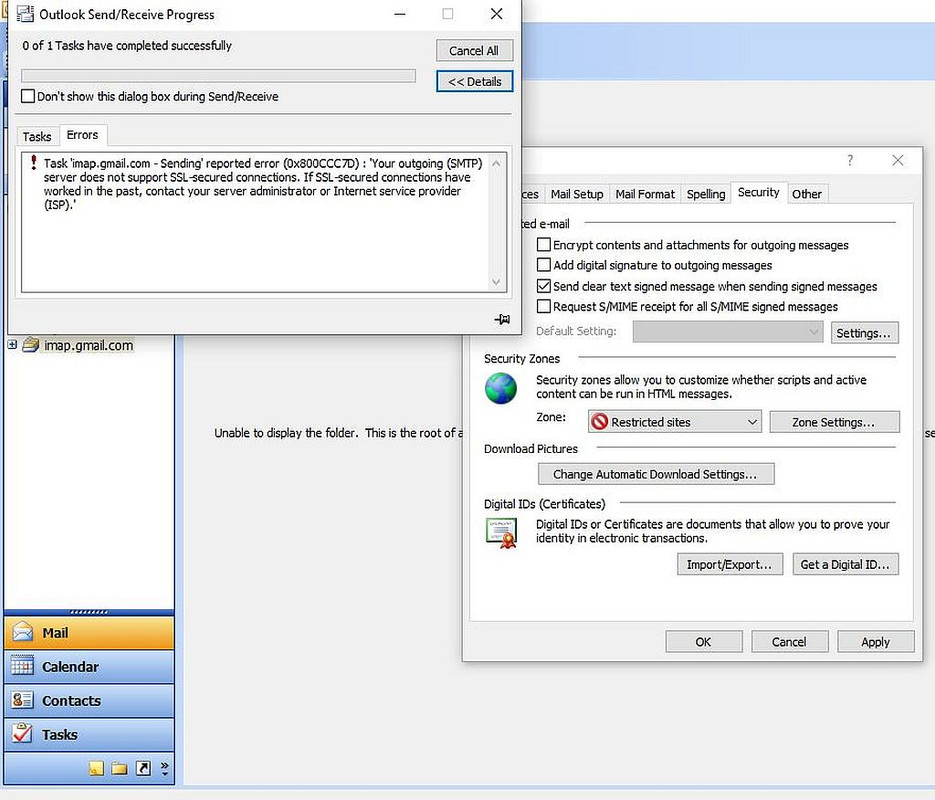Confirm Options dialog with OK
The image size is (935, 800).
(x=704, y=641)
